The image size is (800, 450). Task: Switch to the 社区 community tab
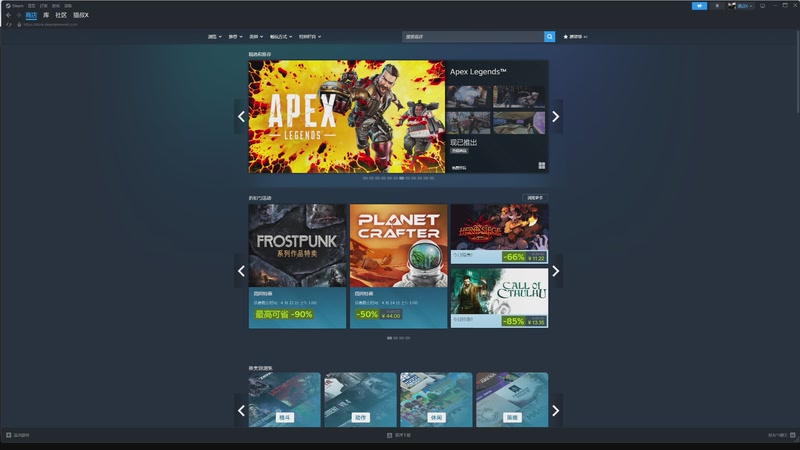click(61, 15)
